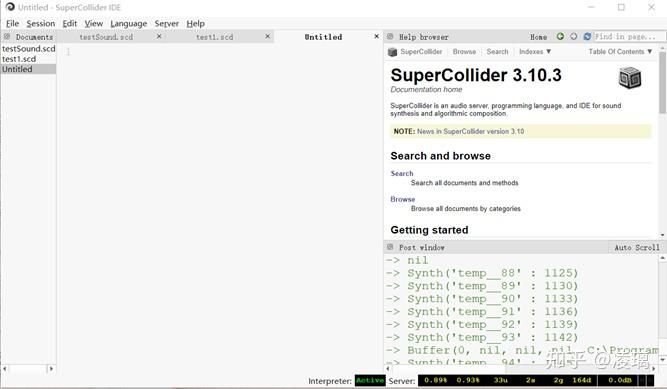The image size is (667, 389).
Task: Click the green back arrow in Help browser
Action: pyautogui.click(x=560, y=37)
